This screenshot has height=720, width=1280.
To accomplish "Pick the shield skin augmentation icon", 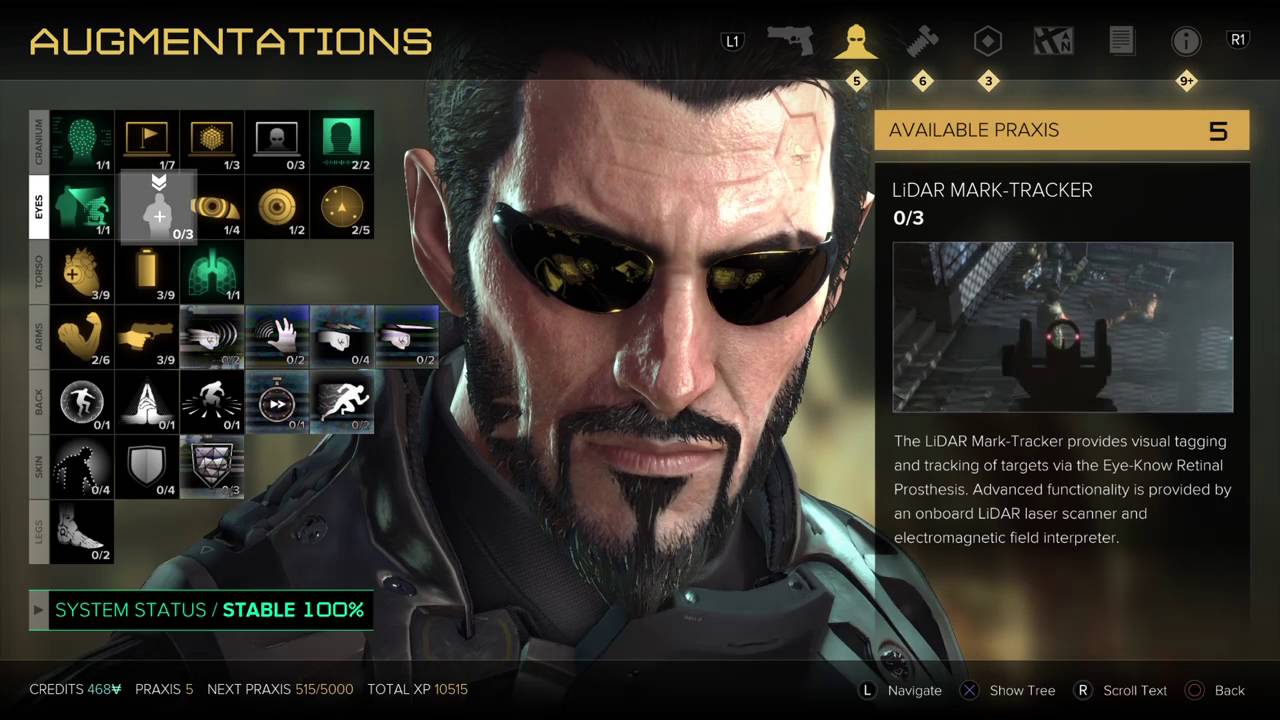I will point(146,467).
